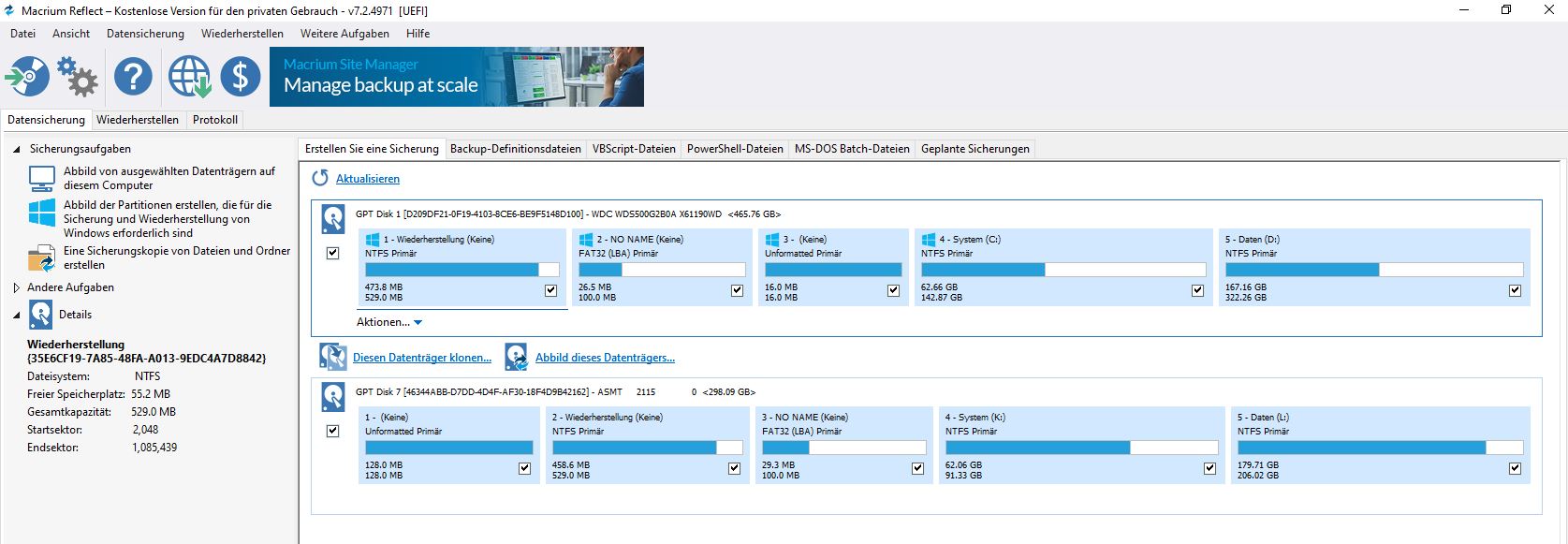The image size is (1568, 544).
Task: Click the dollar sign purchase icon
Action: coord(241,76)
